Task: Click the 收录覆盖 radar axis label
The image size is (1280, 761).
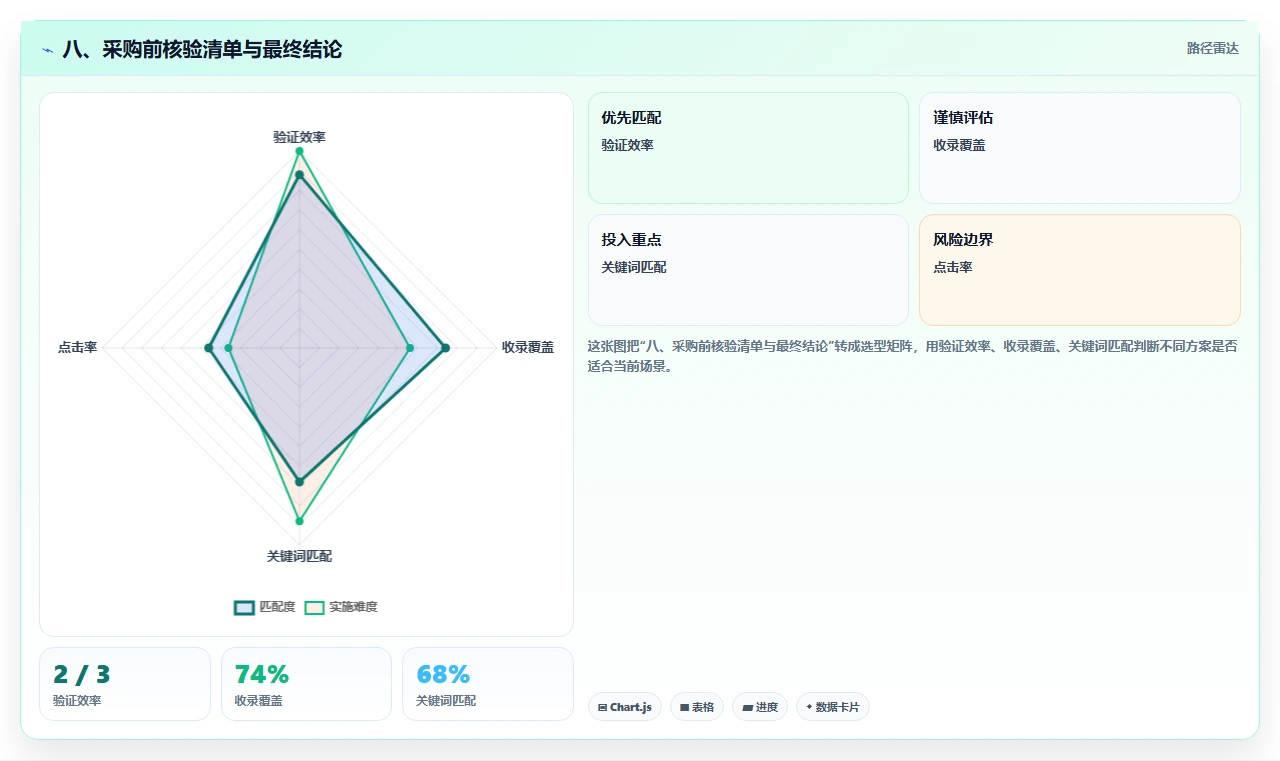Action: [x=528, y=348]
